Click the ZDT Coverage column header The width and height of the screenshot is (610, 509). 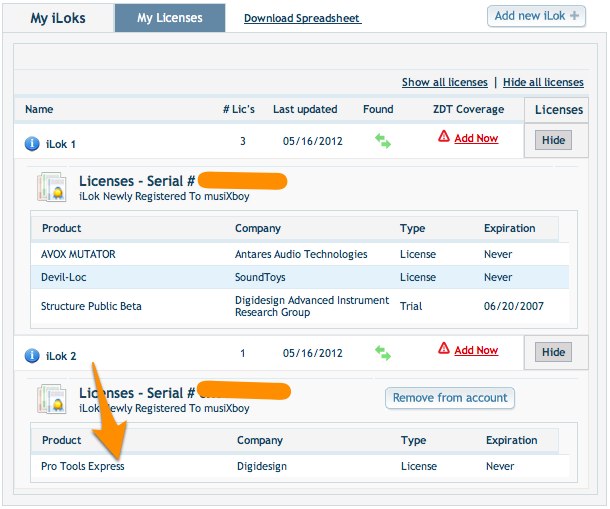[468, 109]
